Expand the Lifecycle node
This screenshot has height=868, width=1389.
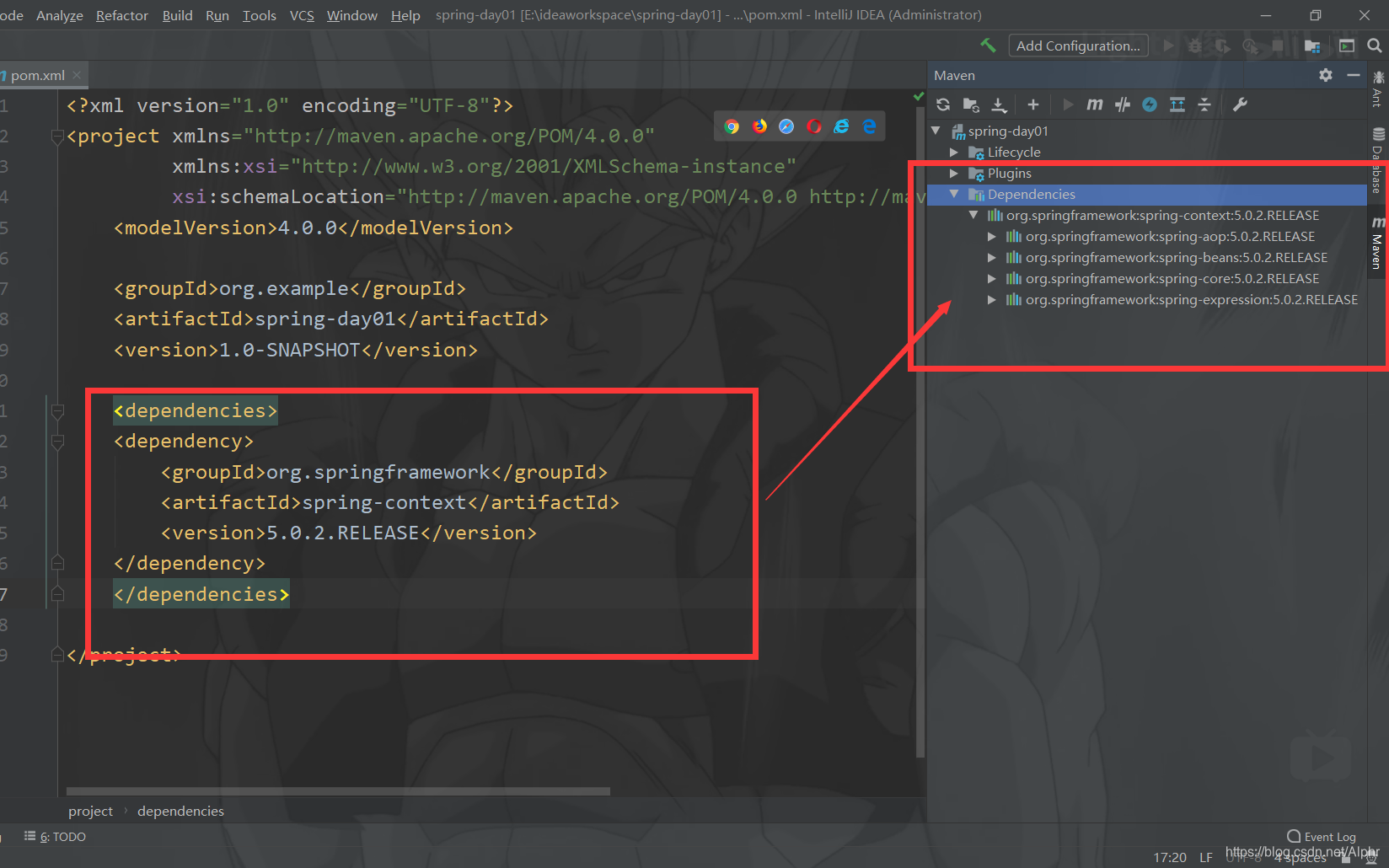[954, 152]
